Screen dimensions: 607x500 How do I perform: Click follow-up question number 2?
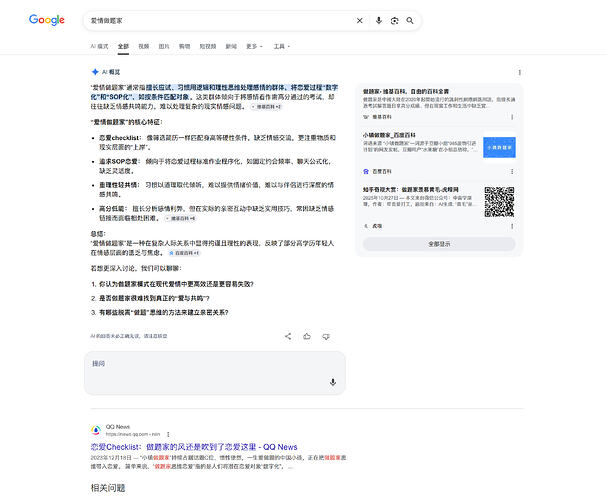(x=154, y=298)
